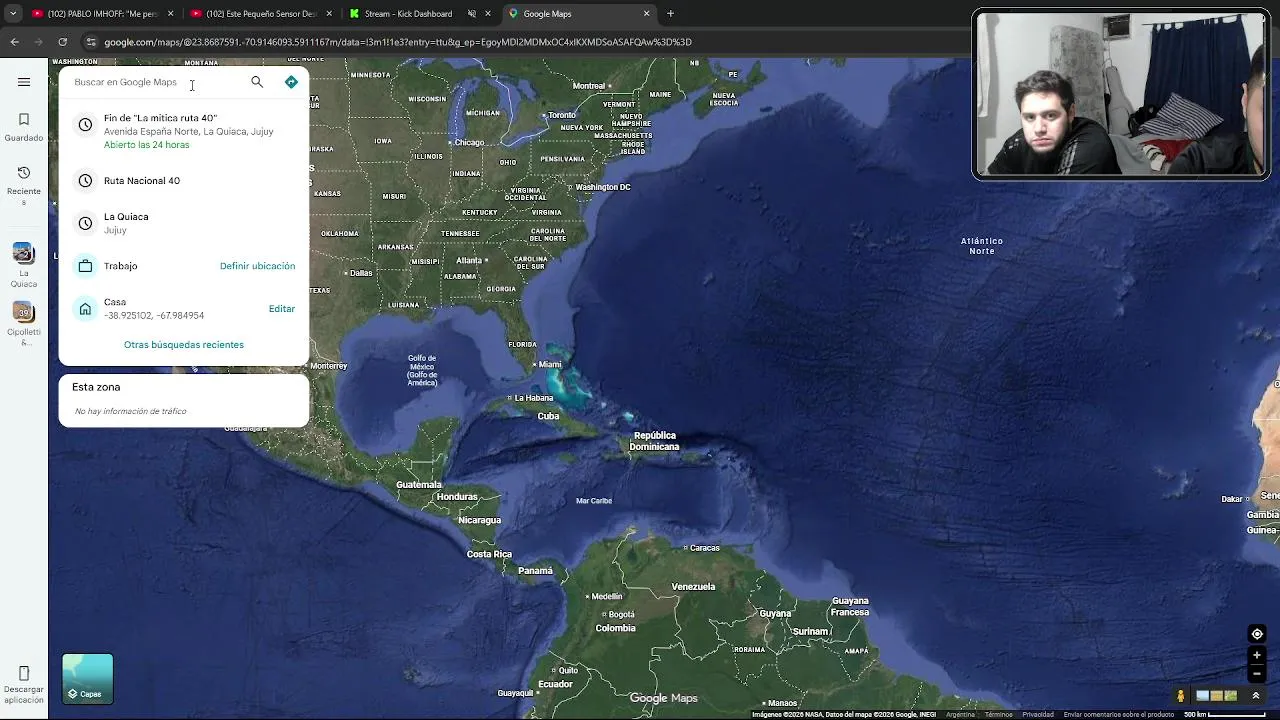
Task: Click the Mar Caribe label
Action: point(594,501)
